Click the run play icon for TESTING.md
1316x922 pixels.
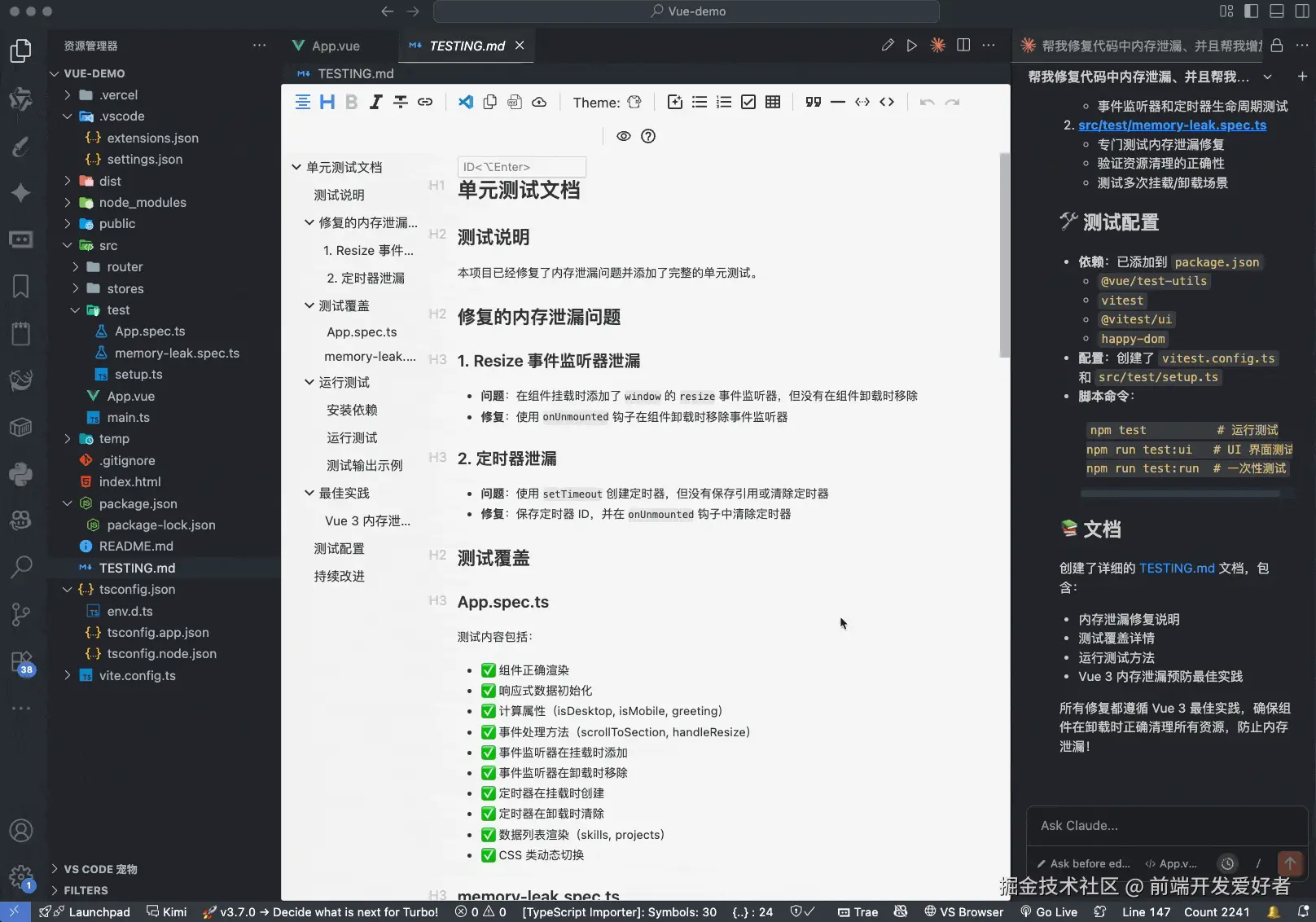pyautogui.click(x=912, y=46)
